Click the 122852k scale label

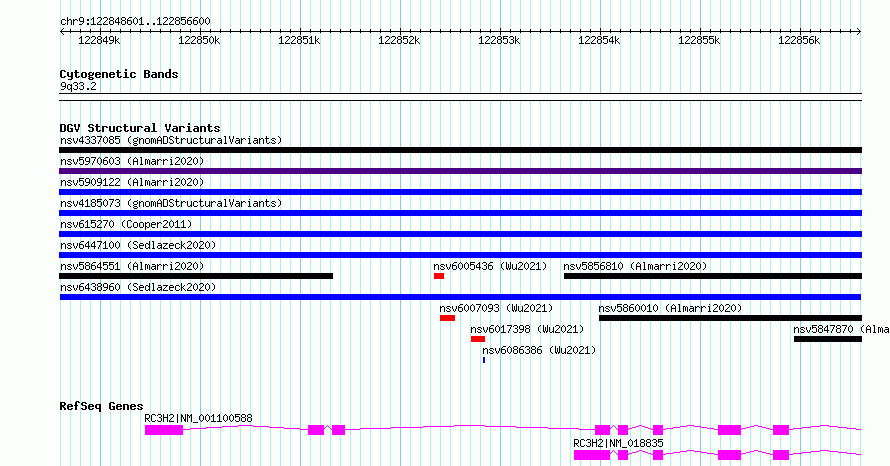(x=399, y=40)
